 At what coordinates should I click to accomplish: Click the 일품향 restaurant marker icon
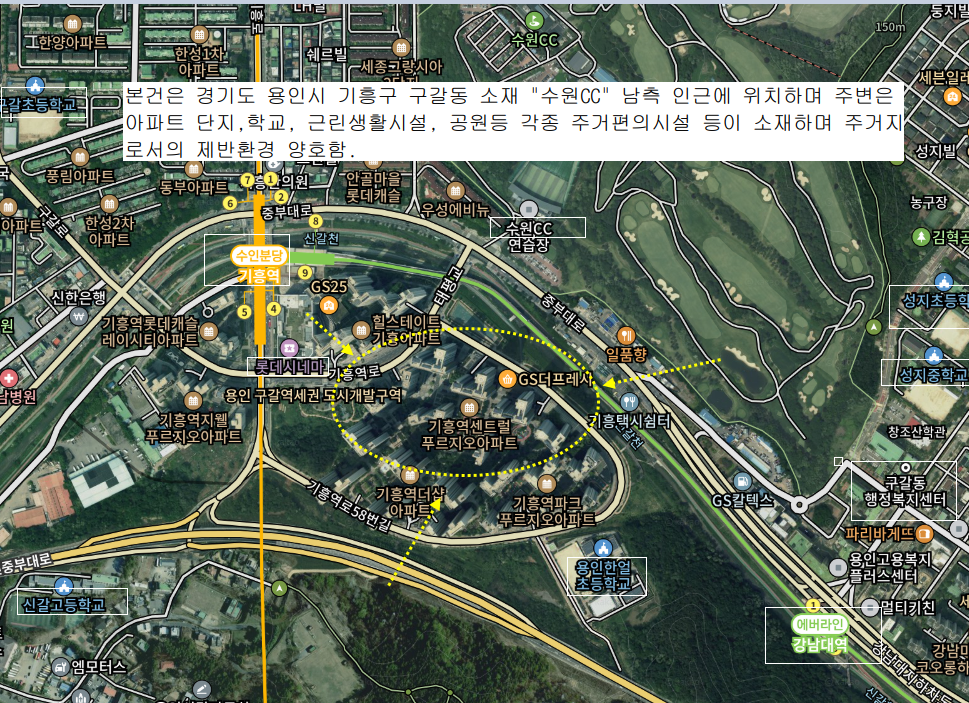coord(626,335)
